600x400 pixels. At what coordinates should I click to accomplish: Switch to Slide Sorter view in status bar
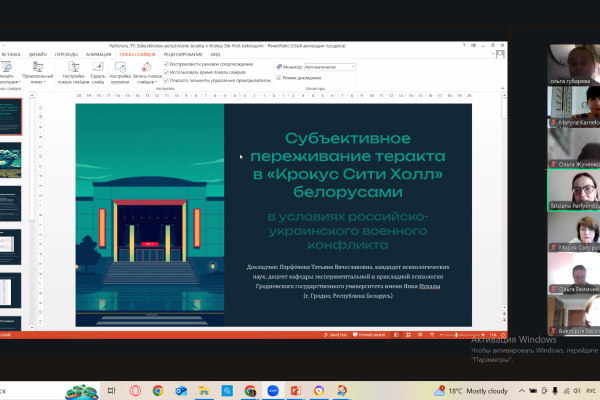408,335
